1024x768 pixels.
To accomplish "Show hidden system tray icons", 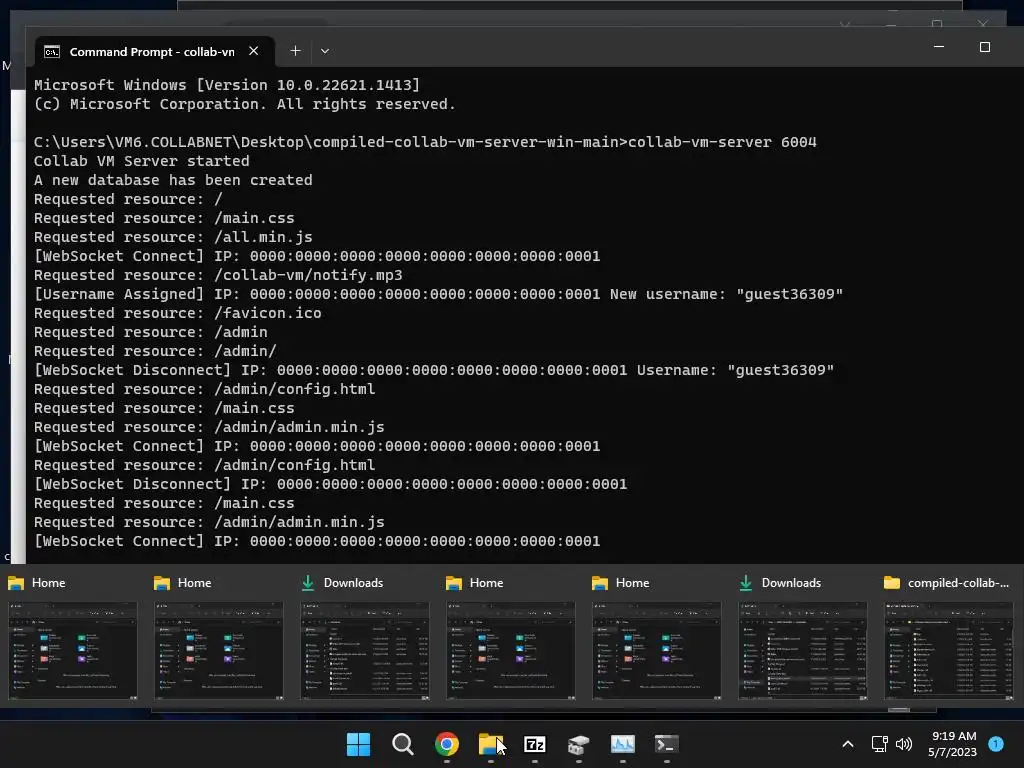I will click(x=848, y=744).
